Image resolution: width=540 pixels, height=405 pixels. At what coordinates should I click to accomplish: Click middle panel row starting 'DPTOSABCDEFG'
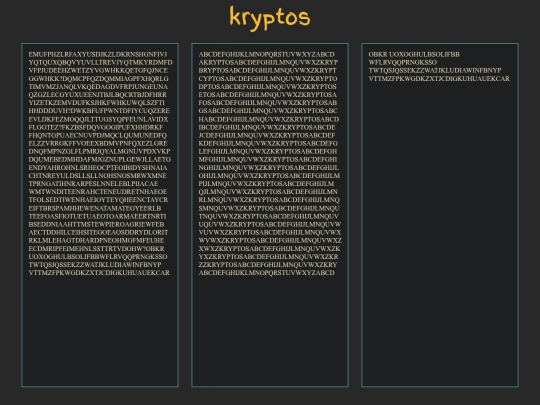[x=268, y=87]
